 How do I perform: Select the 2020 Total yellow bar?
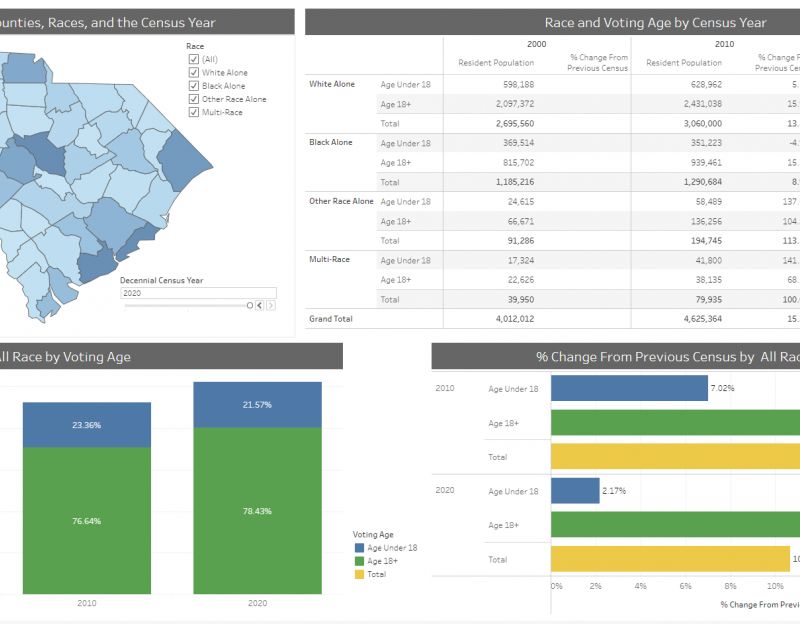(x=670, y=559)
